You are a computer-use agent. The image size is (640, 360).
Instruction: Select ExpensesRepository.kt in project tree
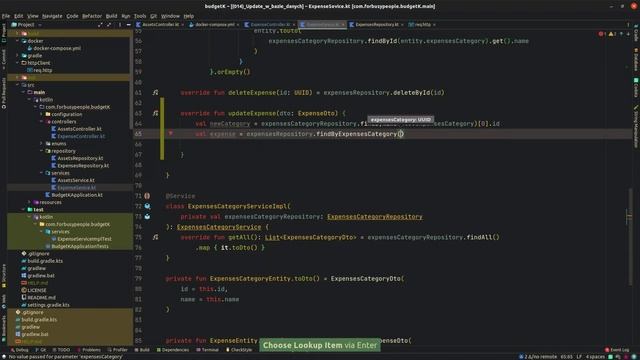(x=83, y=166)
